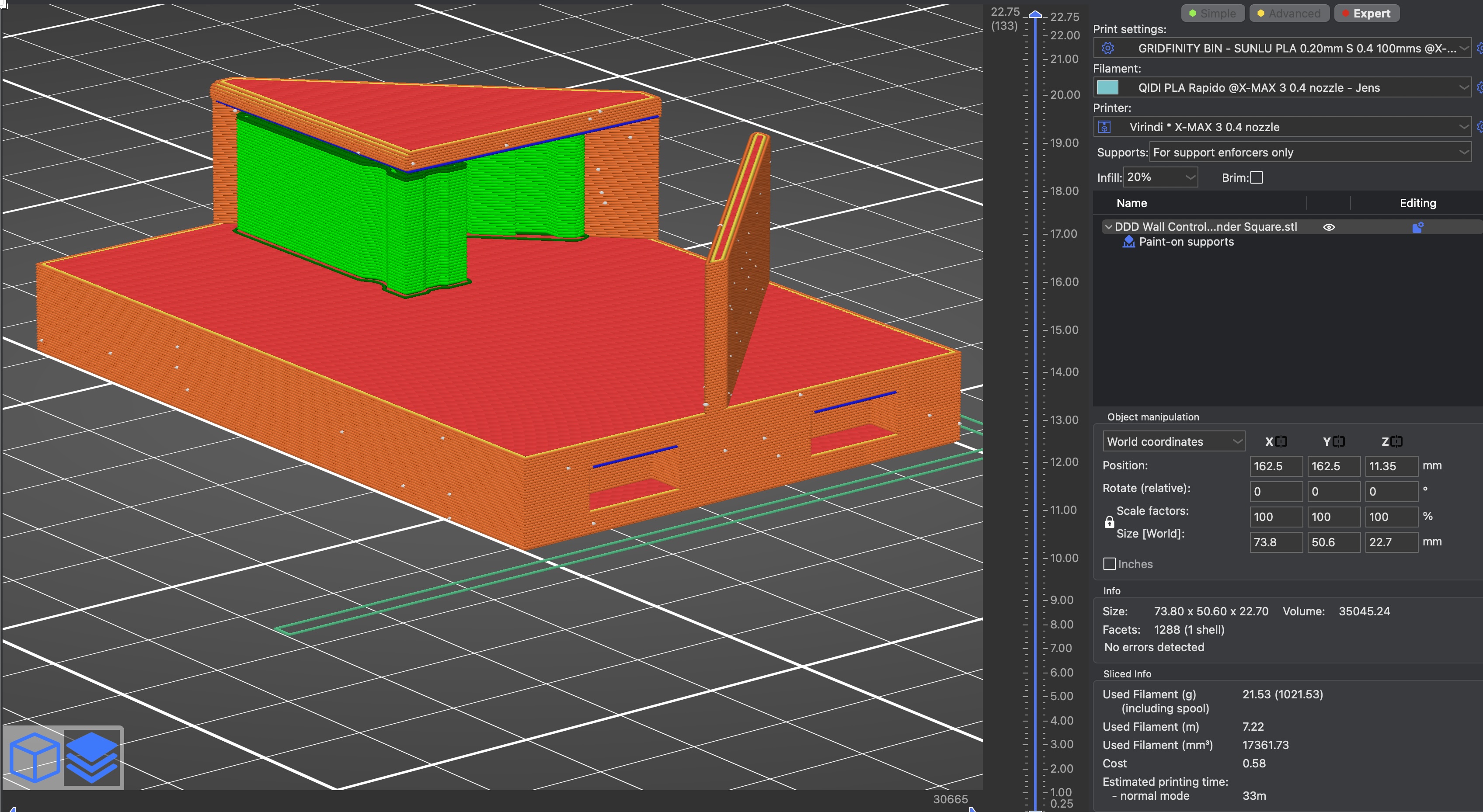Image resolution: width=1483 pixels, height=812 pixels.
Task: Switch to Simple mode tab
Action: point(1212,13)
